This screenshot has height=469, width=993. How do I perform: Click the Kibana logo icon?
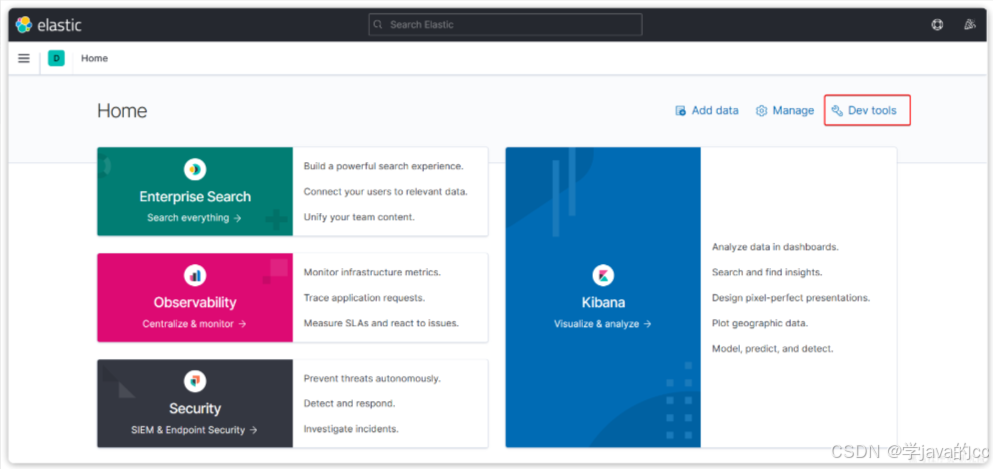tap(603, 275)
